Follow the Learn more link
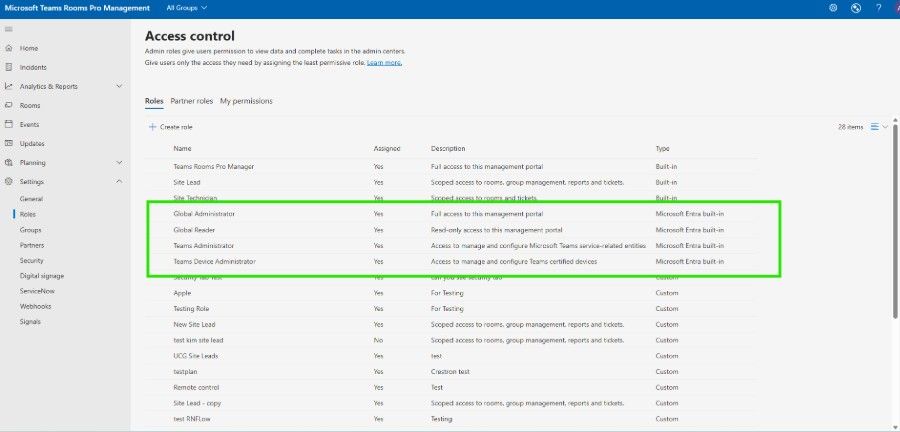Viewport: 900px width, 432px height. [384, 63]
